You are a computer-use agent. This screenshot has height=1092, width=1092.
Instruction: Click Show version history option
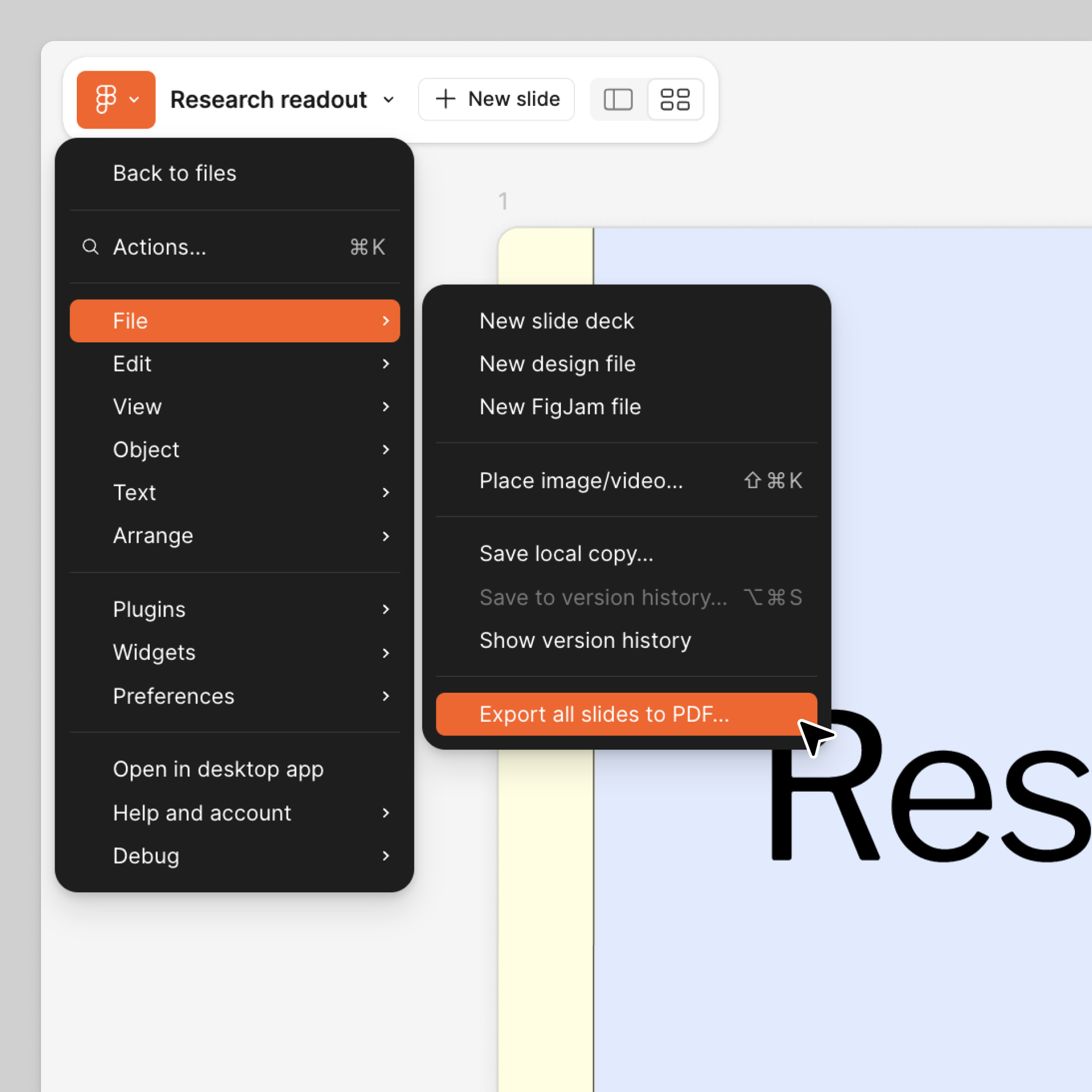point(585,640)
